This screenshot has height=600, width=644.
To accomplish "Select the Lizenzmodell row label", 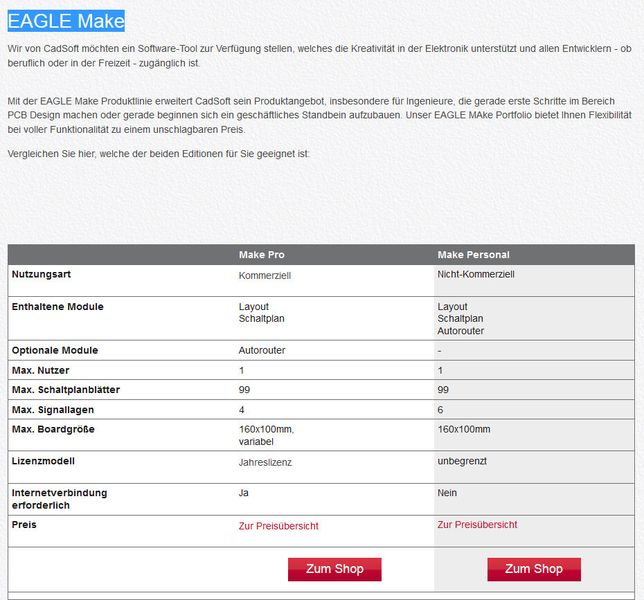I will point(43,461).
